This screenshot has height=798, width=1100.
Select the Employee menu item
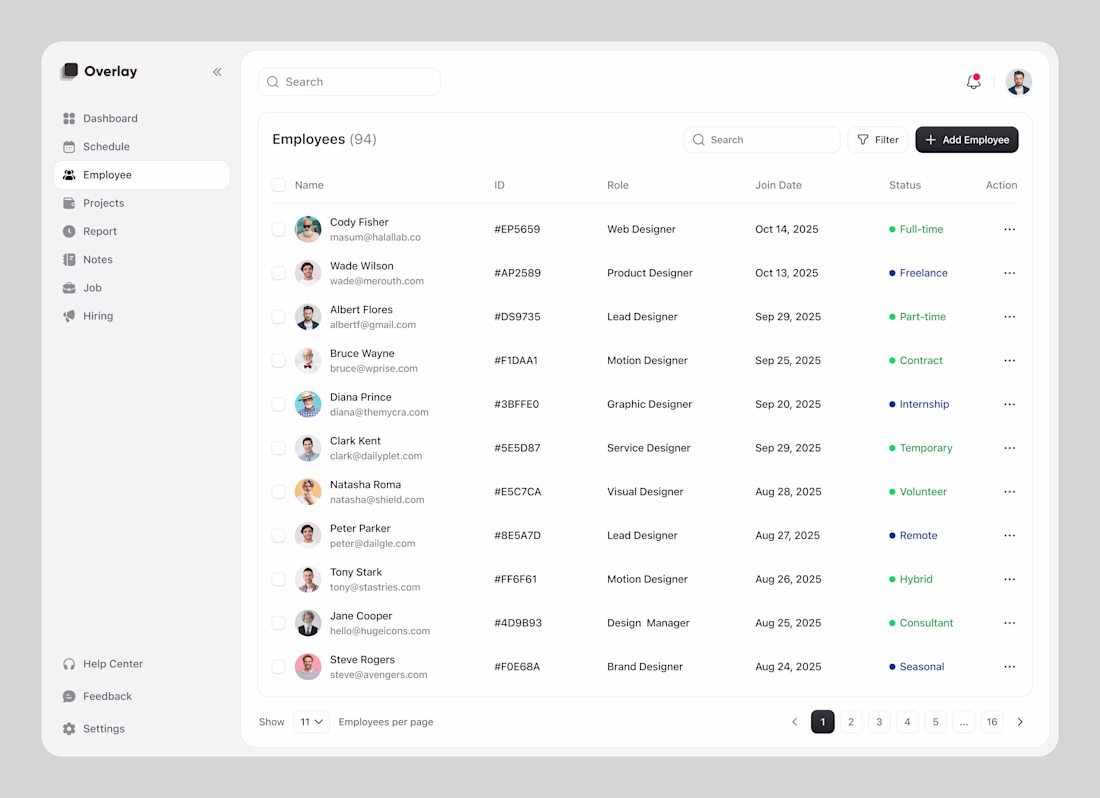pos(142,175)
